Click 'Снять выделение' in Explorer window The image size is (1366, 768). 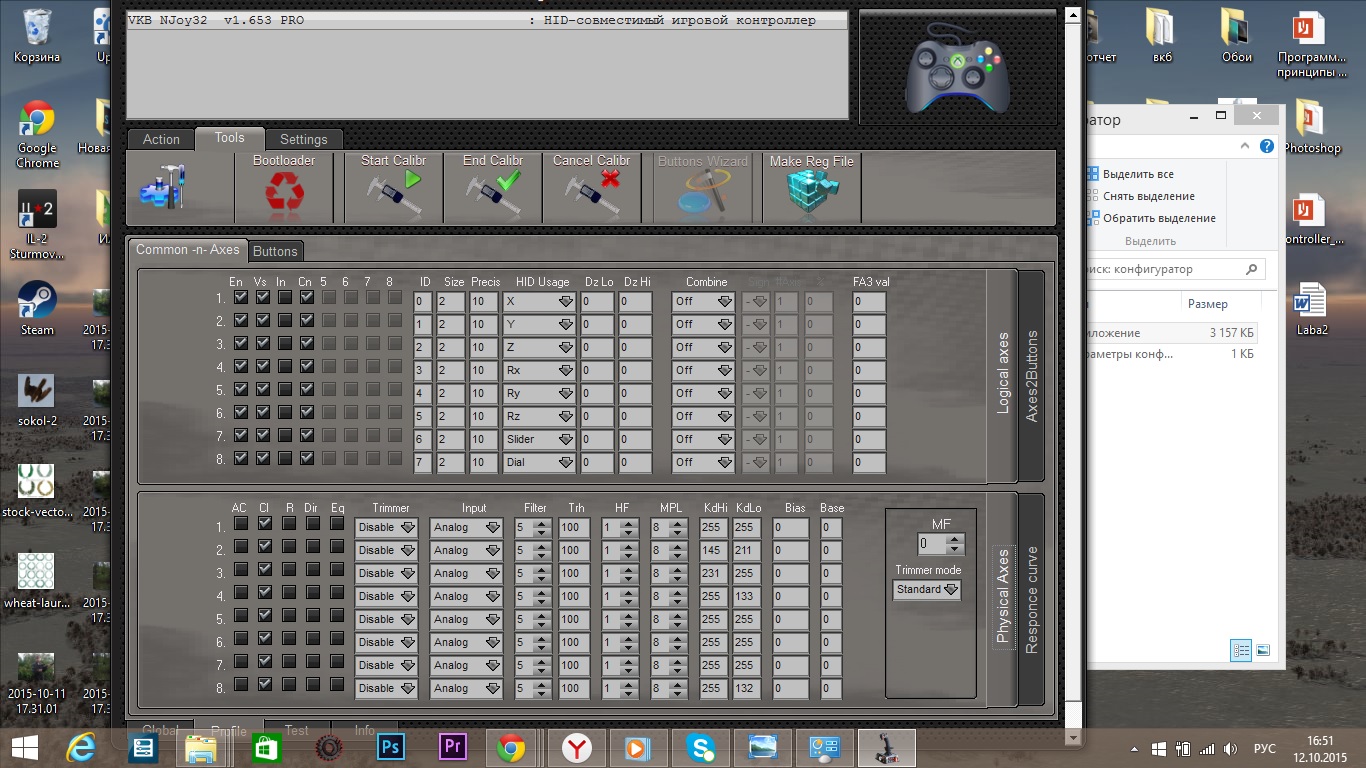click(x=1148, y=196)
